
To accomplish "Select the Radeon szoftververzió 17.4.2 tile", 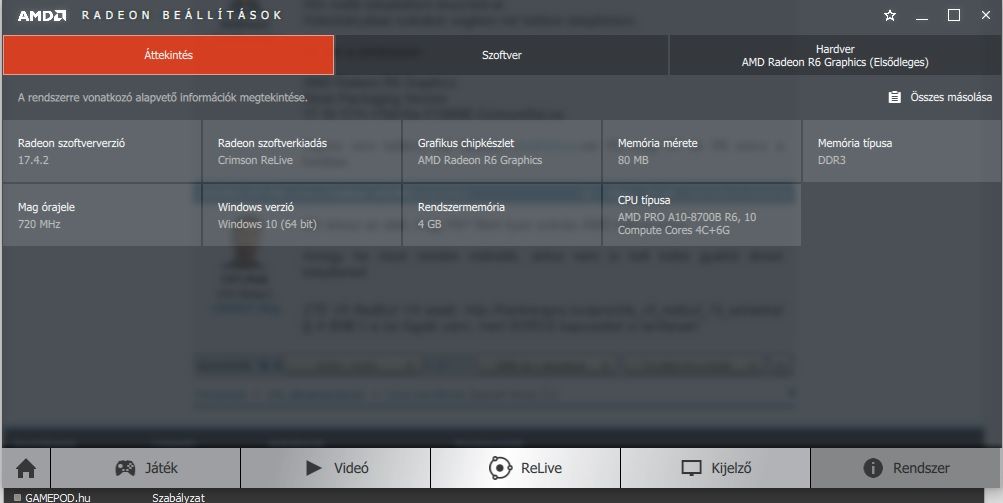I will [x=102, y=151].
